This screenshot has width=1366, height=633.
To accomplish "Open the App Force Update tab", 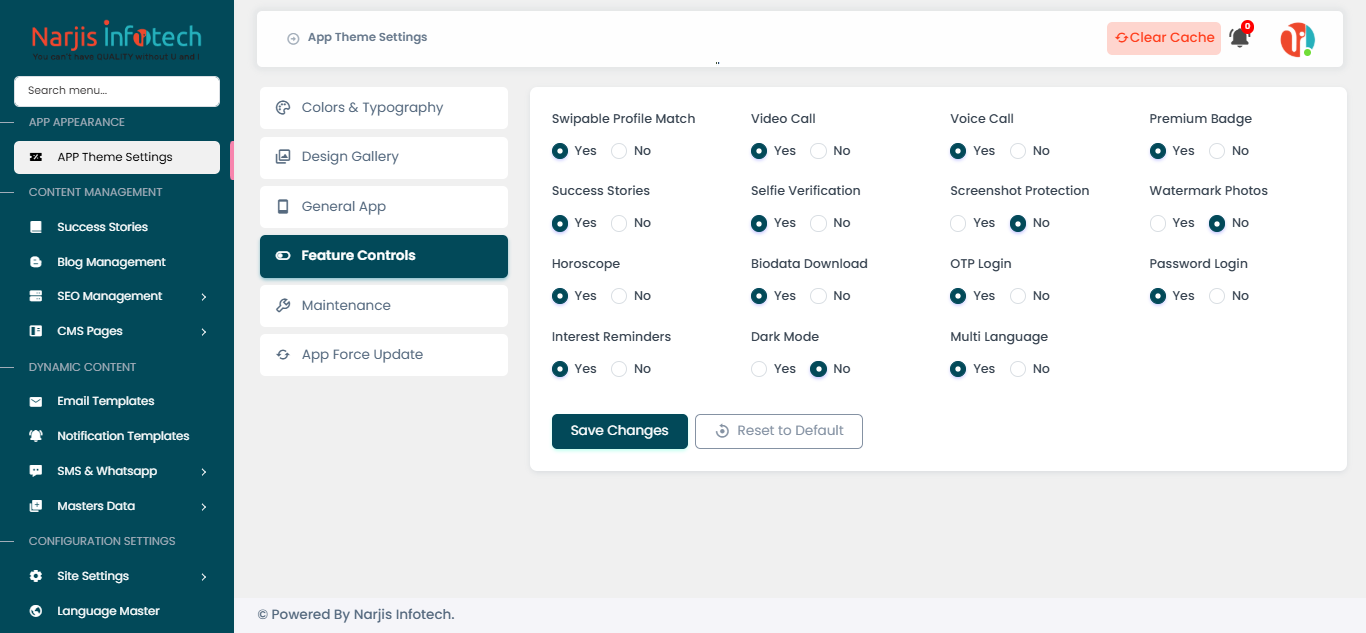I will (x=384, y=355).
